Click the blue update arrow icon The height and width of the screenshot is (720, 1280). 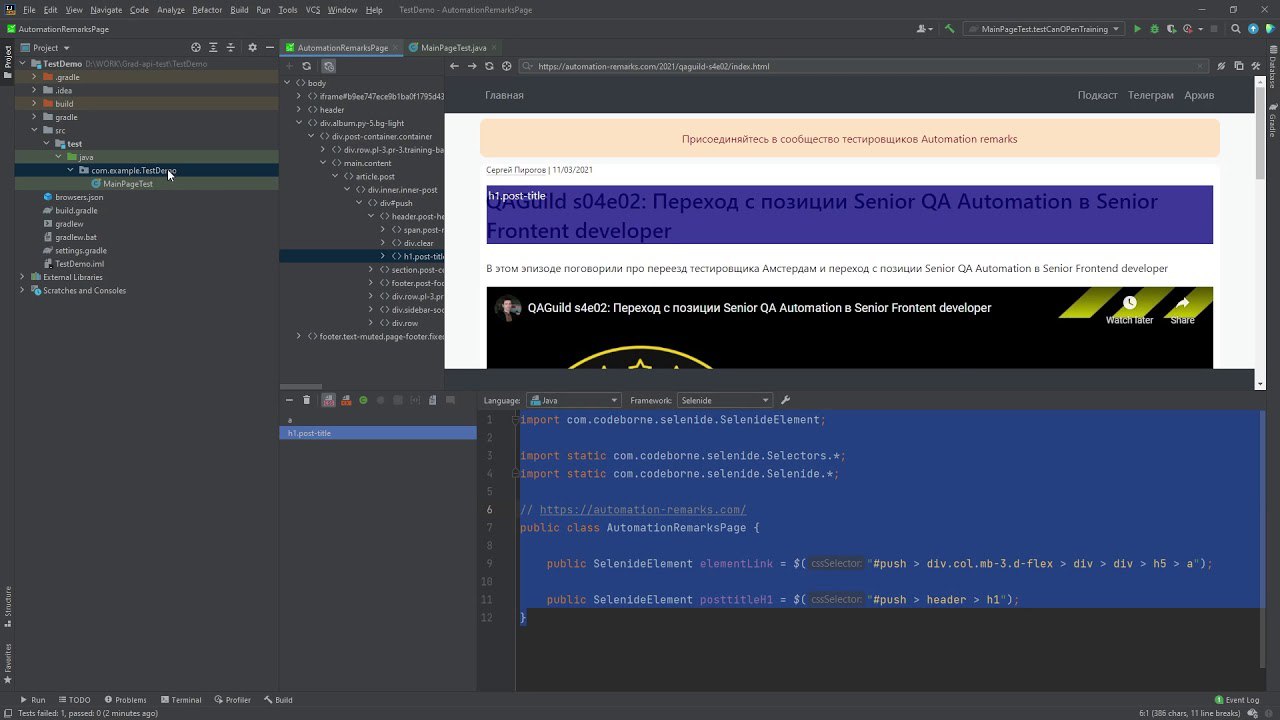1252,29
